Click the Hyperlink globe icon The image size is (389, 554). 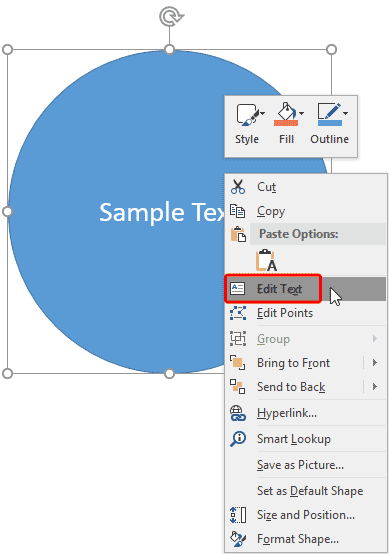tap(238, 413)
